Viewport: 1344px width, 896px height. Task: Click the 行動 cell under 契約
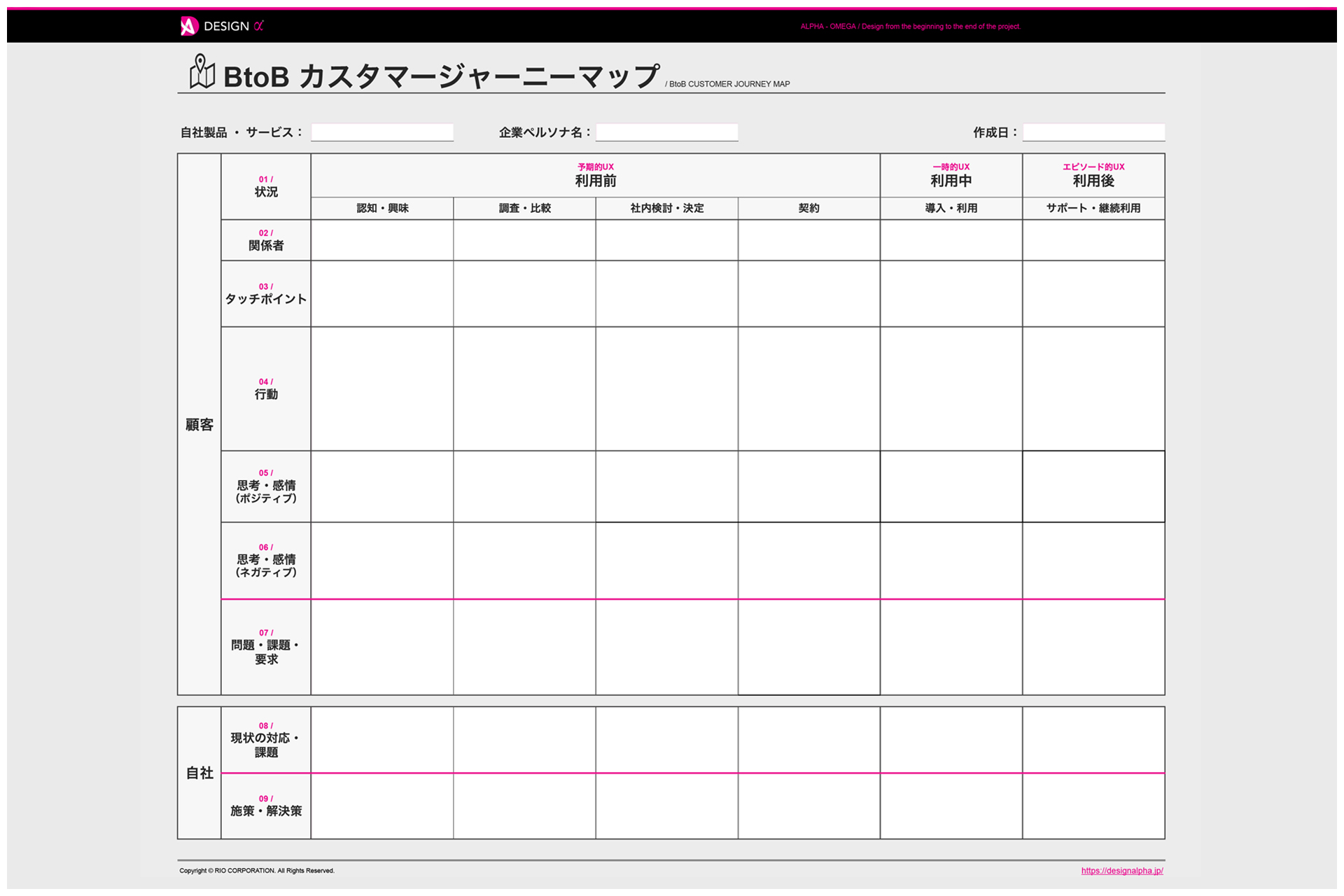pos(809,388)
